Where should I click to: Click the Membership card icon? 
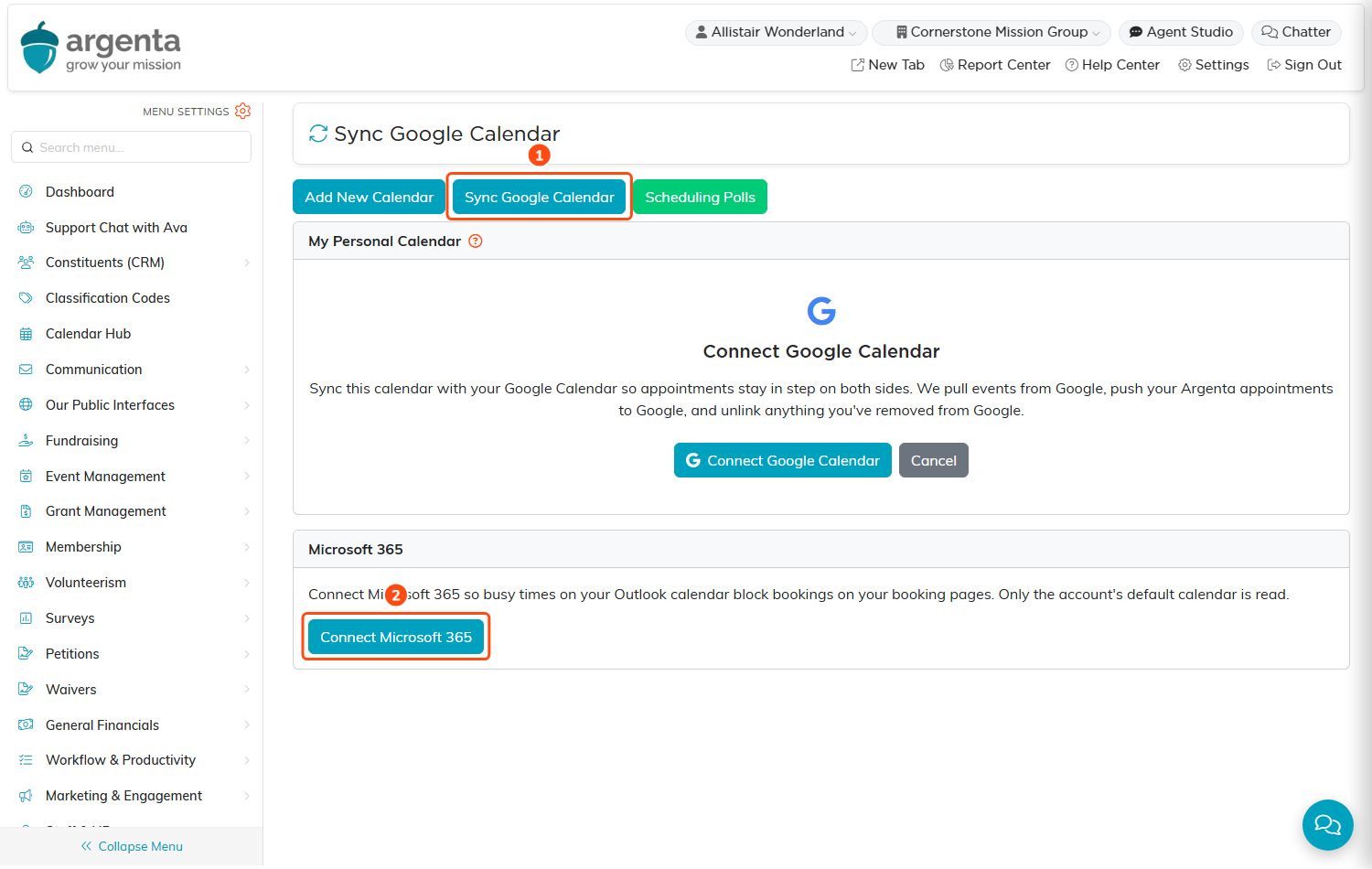(x=26, y=547)
